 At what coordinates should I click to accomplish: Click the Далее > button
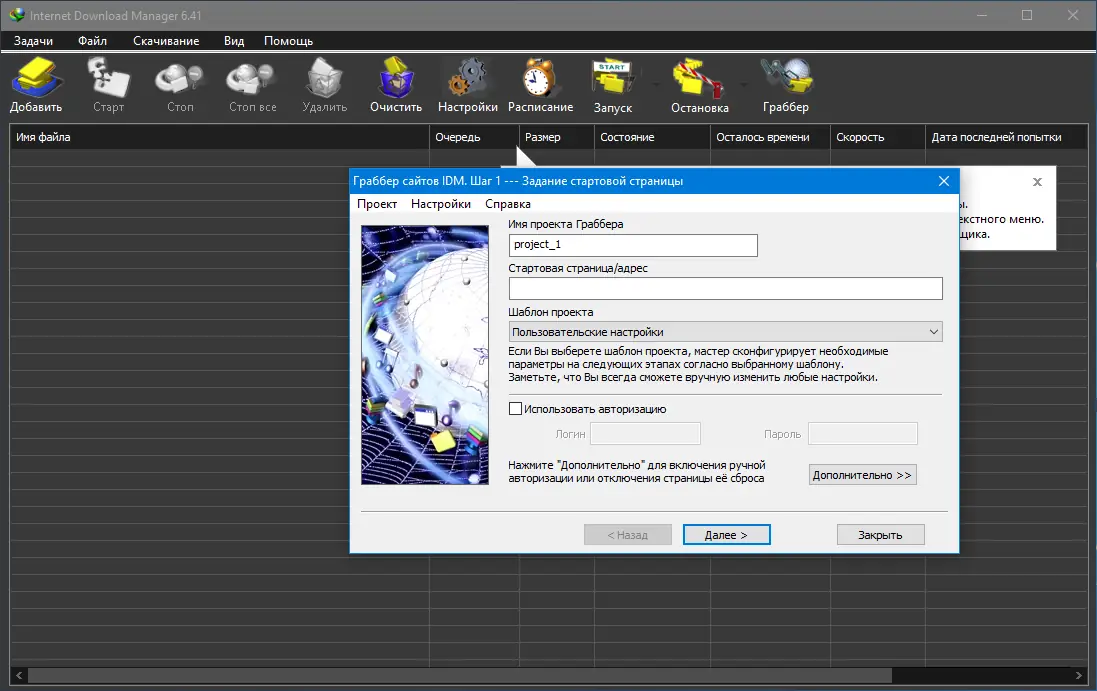726,534
